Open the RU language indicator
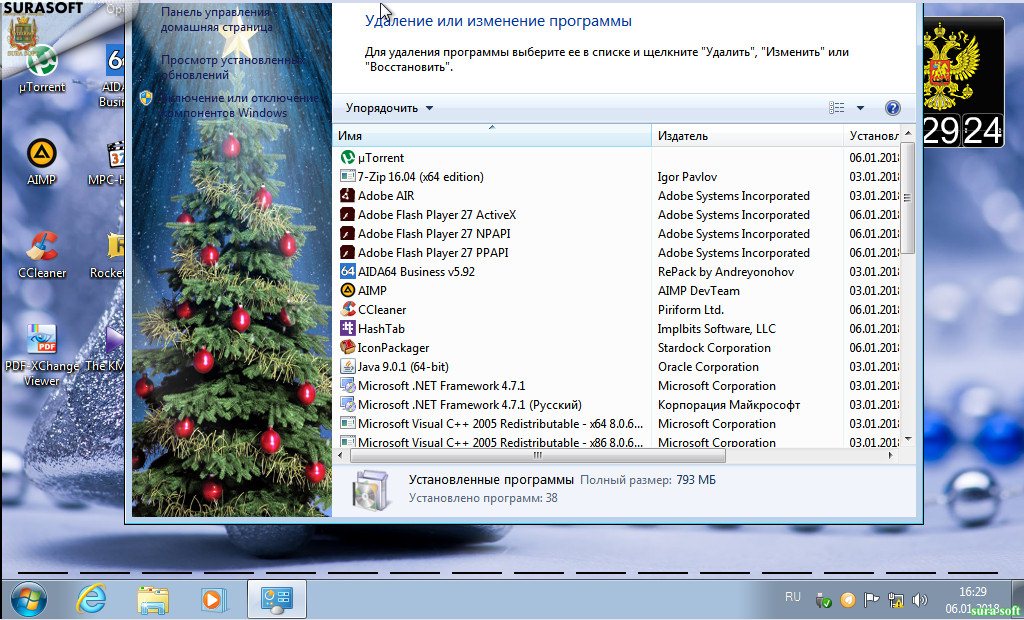 pos(793,596)
